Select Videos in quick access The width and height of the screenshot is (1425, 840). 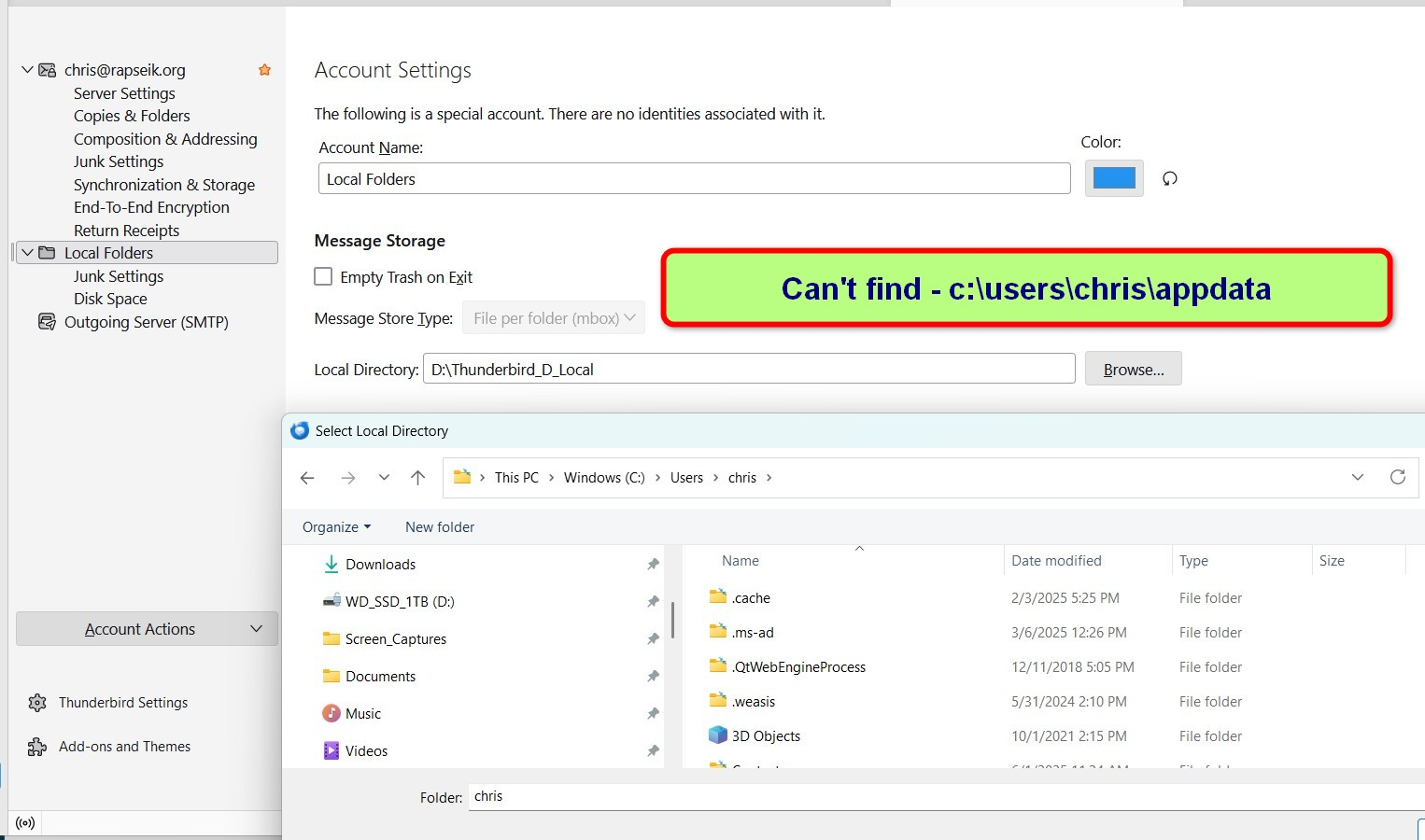pos(366,751)
